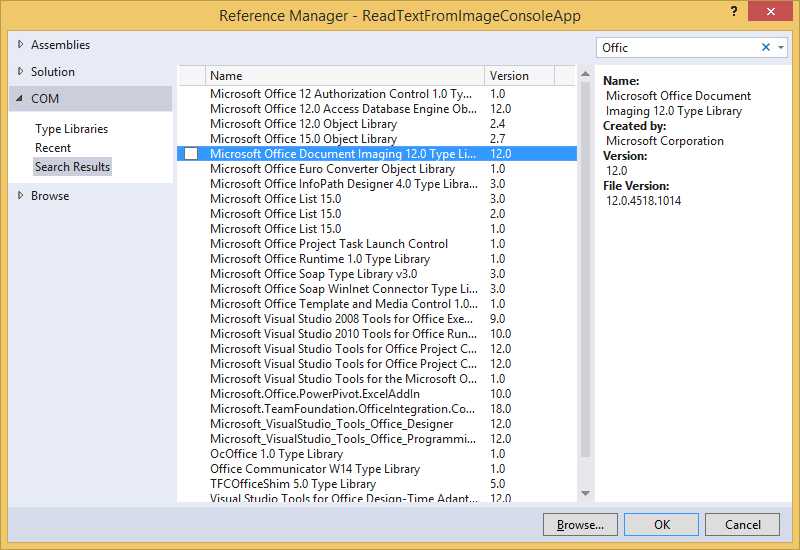The image size is (800, 550).
Task: Sort list by Version column header
Action: point(519,76)
